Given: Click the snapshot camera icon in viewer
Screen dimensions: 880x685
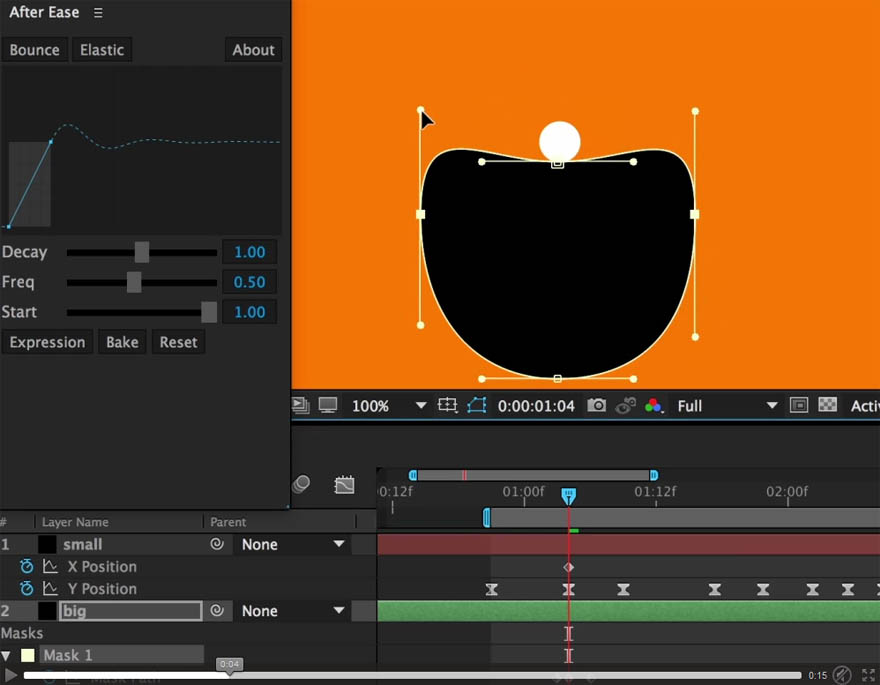Looking at the screenshot, I should point(597,405).
